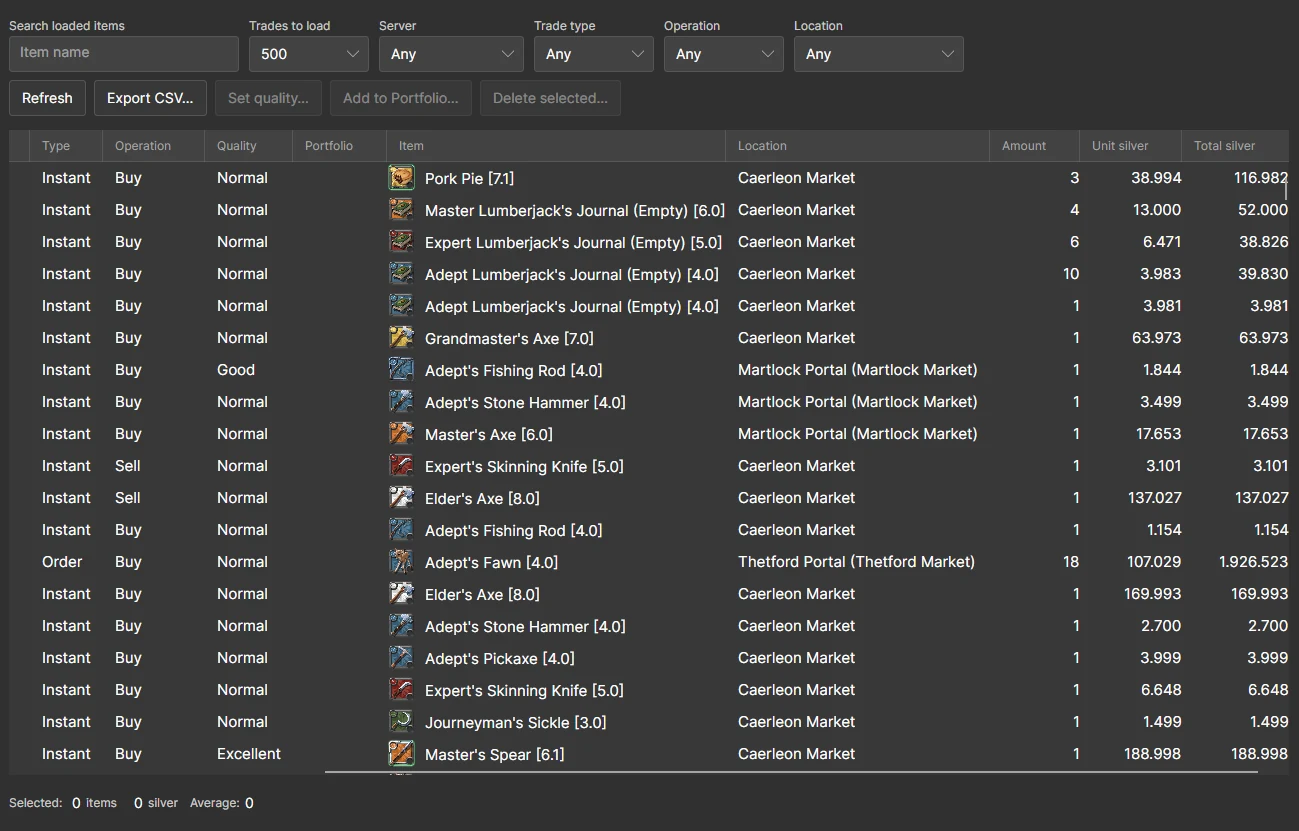Viewport: 1299px width, 831px height.
Task: Focus the Item name search field
Action: click(x=124, y=54)
